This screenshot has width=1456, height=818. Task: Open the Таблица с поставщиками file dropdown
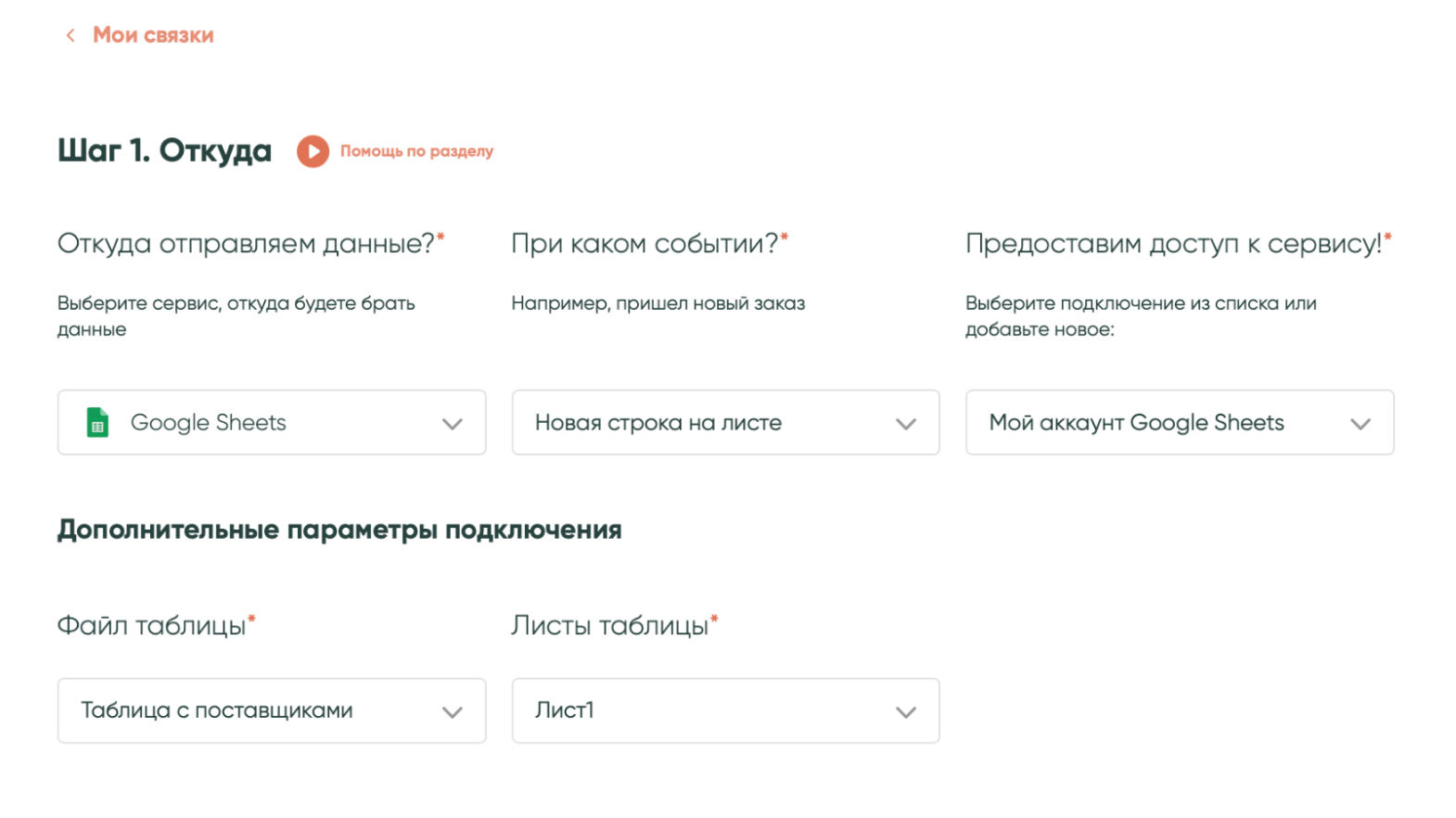pyautogui.click(x=250, y=710)
